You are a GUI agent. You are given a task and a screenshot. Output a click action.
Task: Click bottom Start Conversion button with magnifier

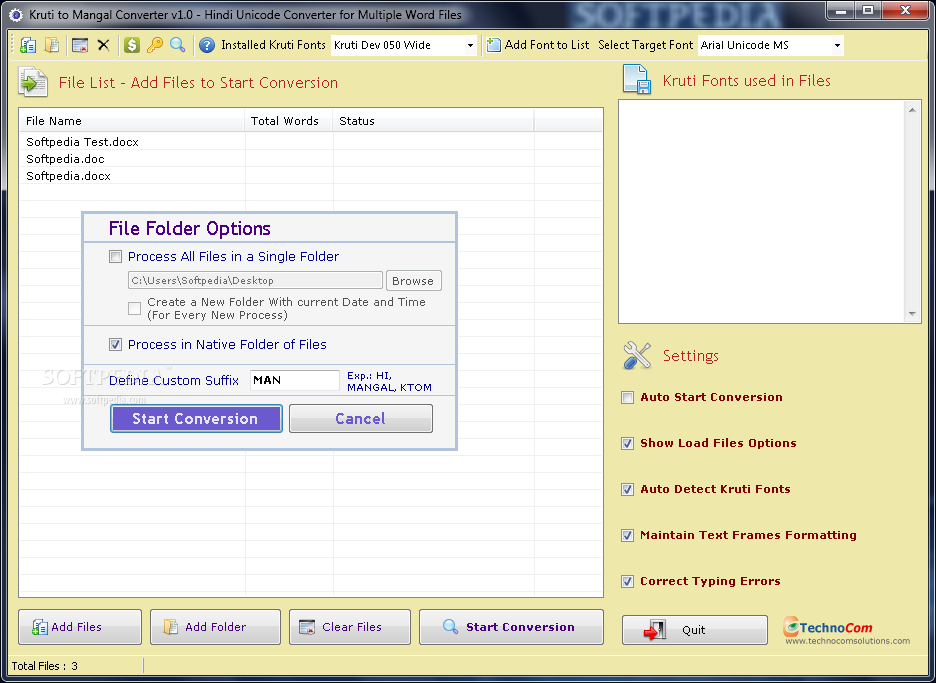[x=512, y=627]
